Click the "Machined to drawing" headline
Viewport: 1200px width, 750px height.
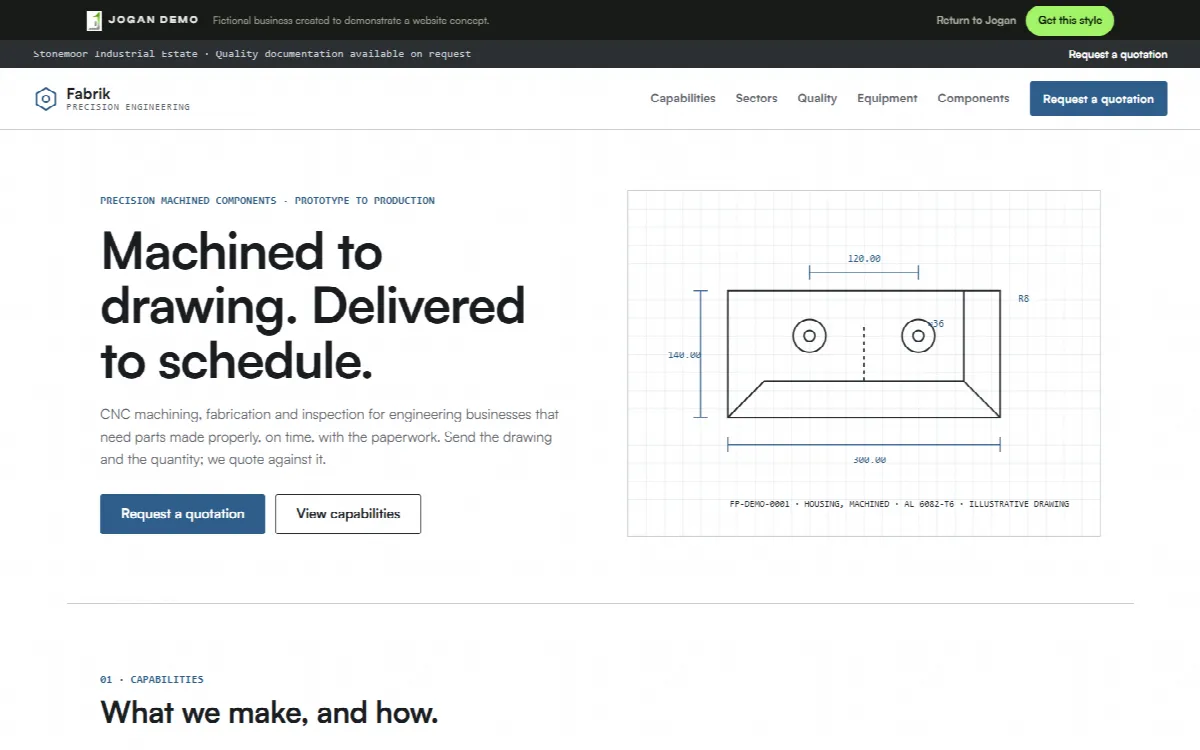click(312, 305)
